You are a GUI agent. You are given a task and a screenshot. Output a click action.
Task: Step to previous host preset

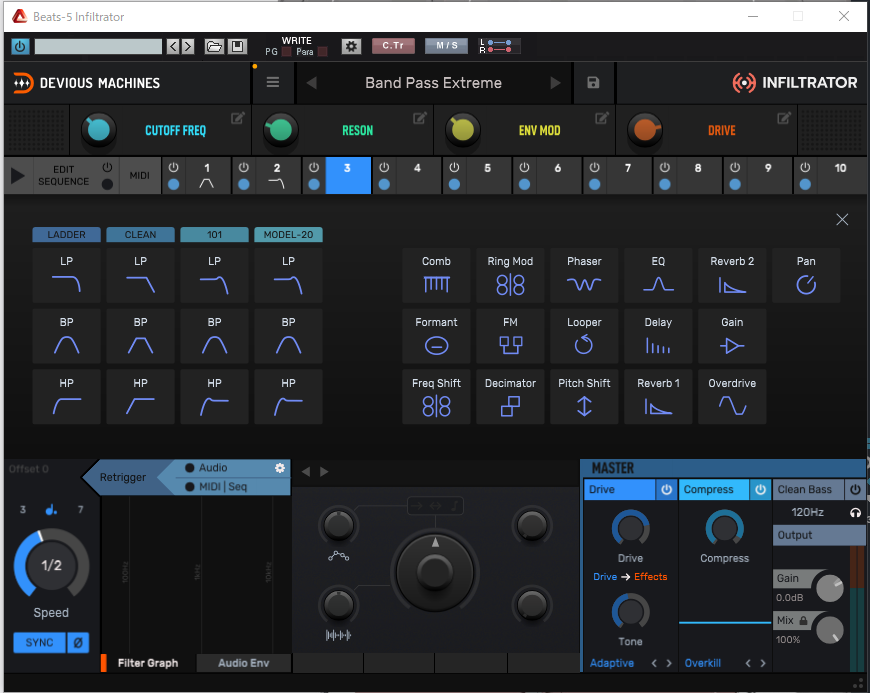coord(173,46)
